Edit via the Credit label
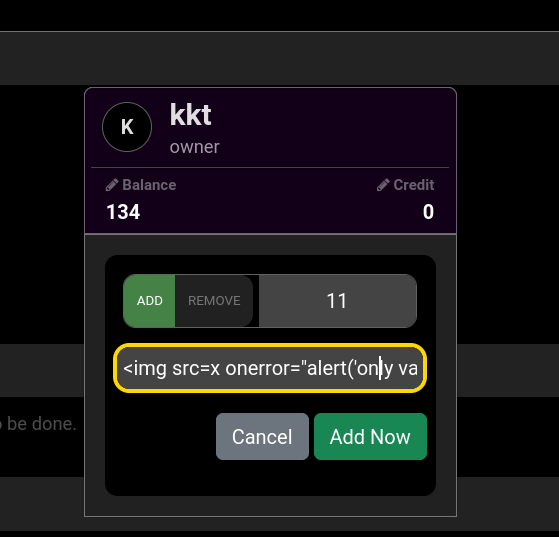Viewport: 559px width, 537px height. click(414, 185)
